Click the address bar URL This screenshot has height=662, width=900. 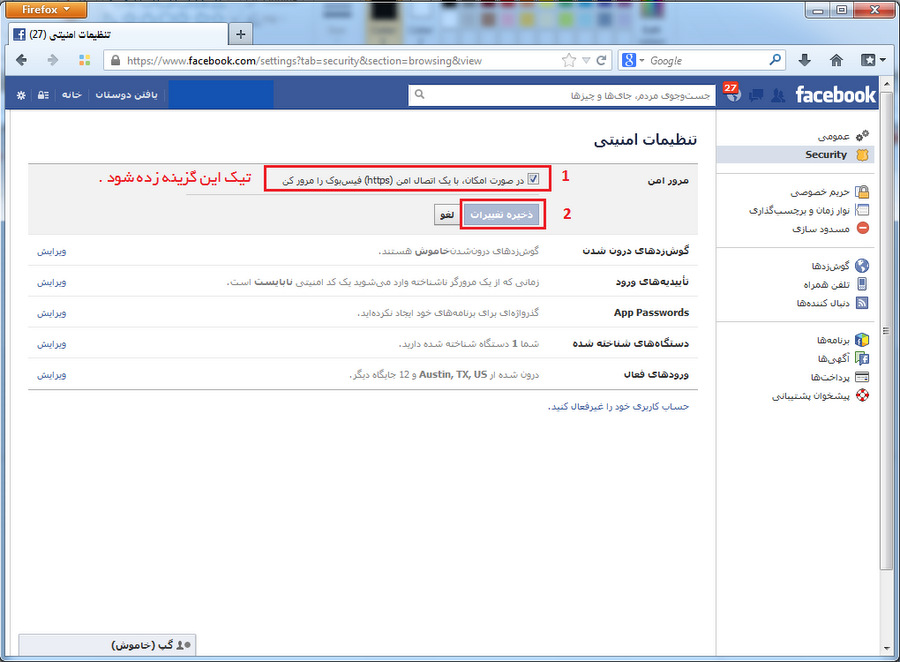point(304,61)
